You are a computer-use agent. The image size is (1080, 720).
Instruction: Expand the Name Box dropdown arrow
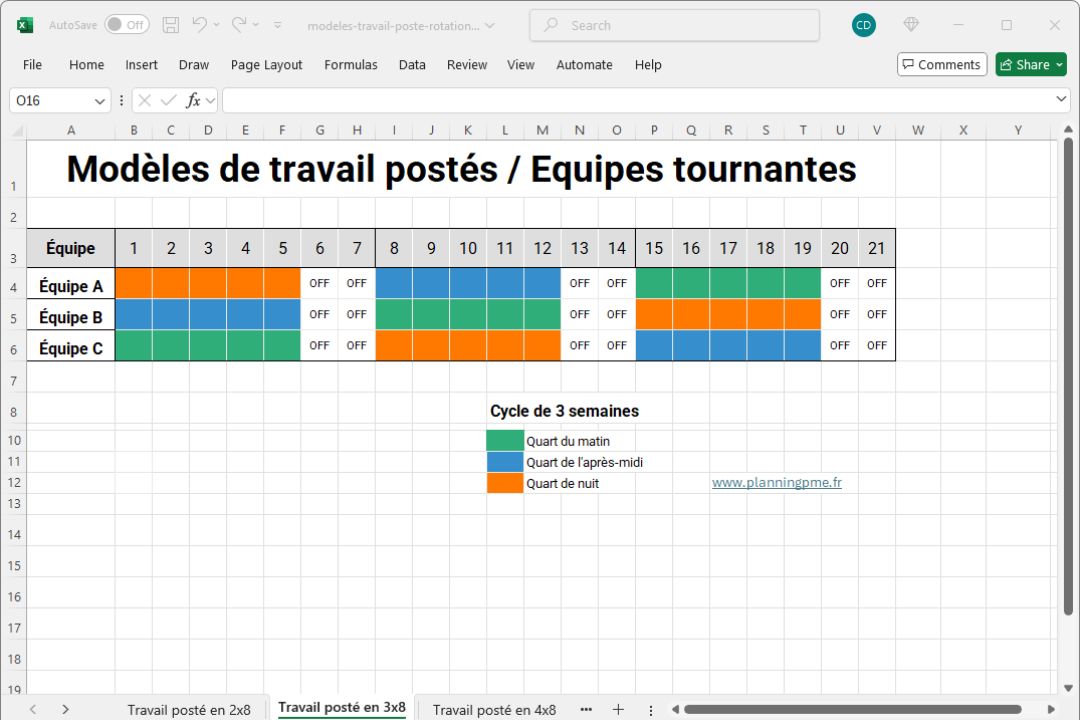[99, 101]
